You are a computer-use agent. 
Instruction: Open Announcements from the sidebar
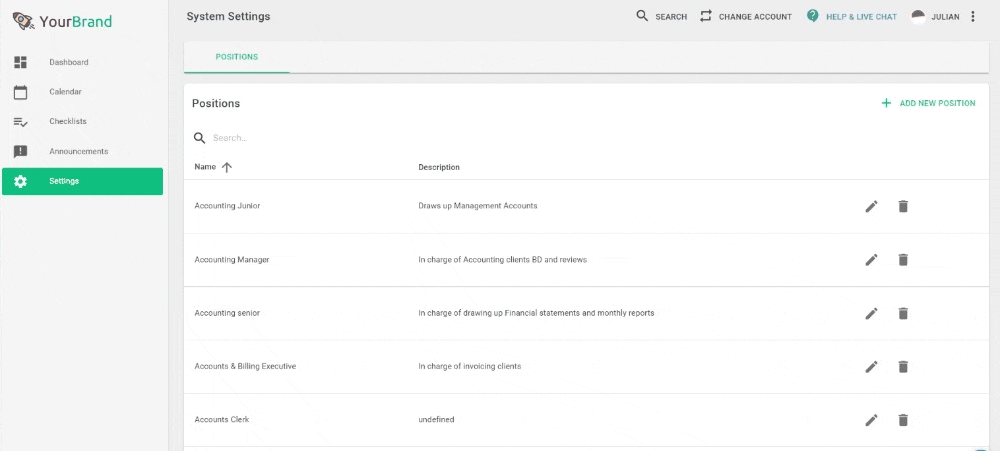click(78, 151)
